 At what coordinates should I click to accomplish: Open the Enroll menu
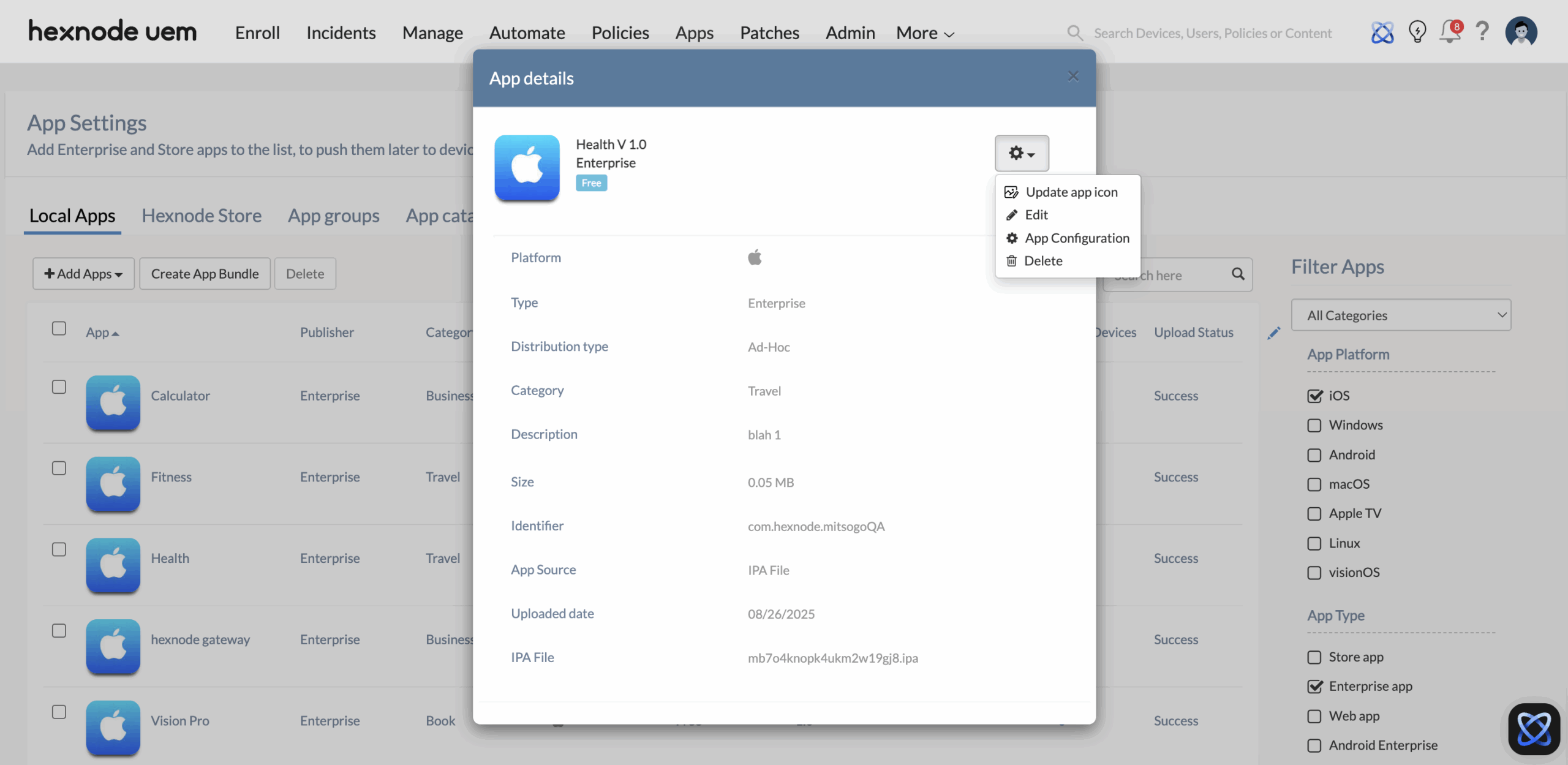click(x=257, y=32)
